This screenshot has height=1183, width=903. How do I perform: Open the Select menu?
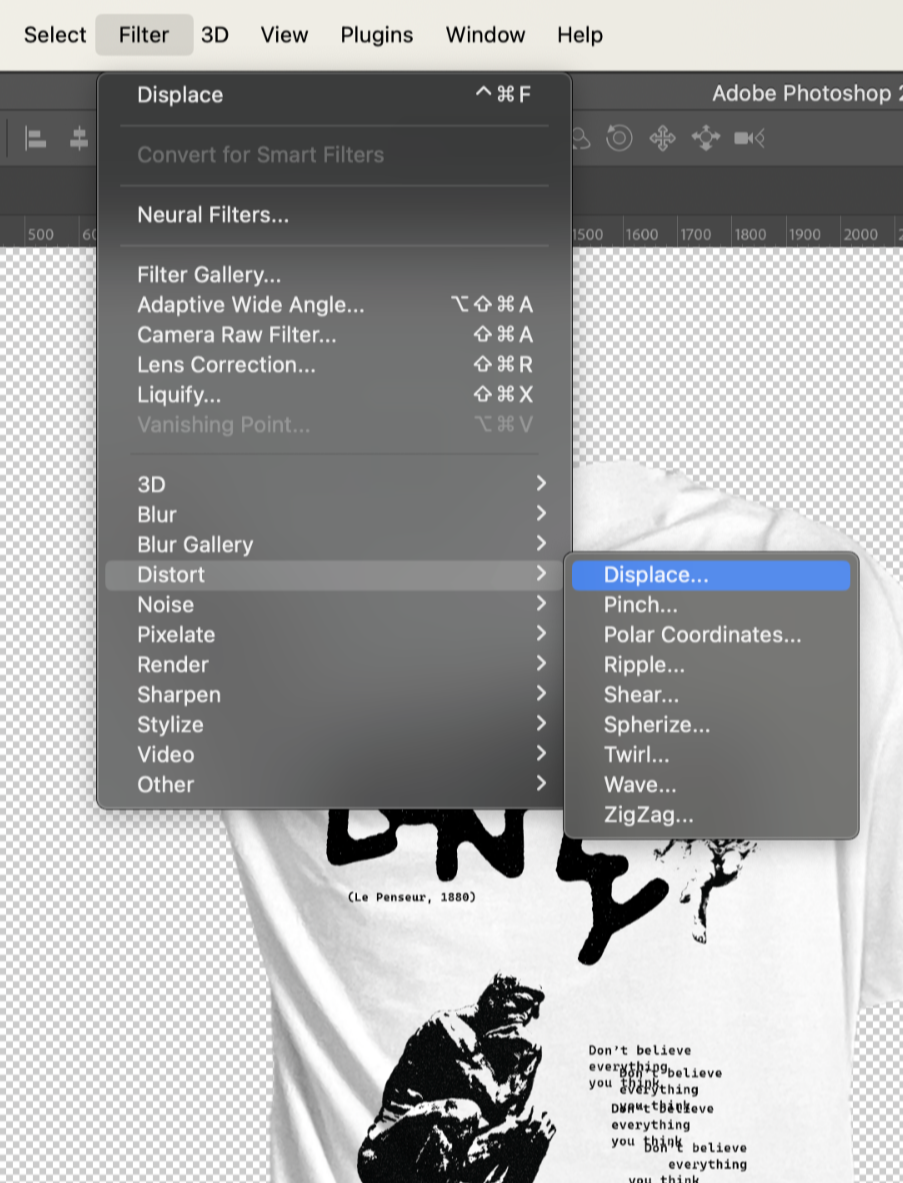point(55,35)
